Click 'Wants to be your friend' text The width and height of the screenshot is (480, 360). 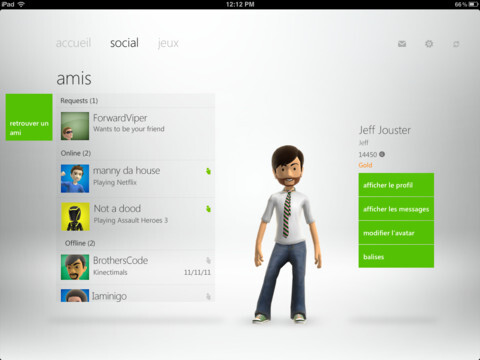tap(129, 129)
